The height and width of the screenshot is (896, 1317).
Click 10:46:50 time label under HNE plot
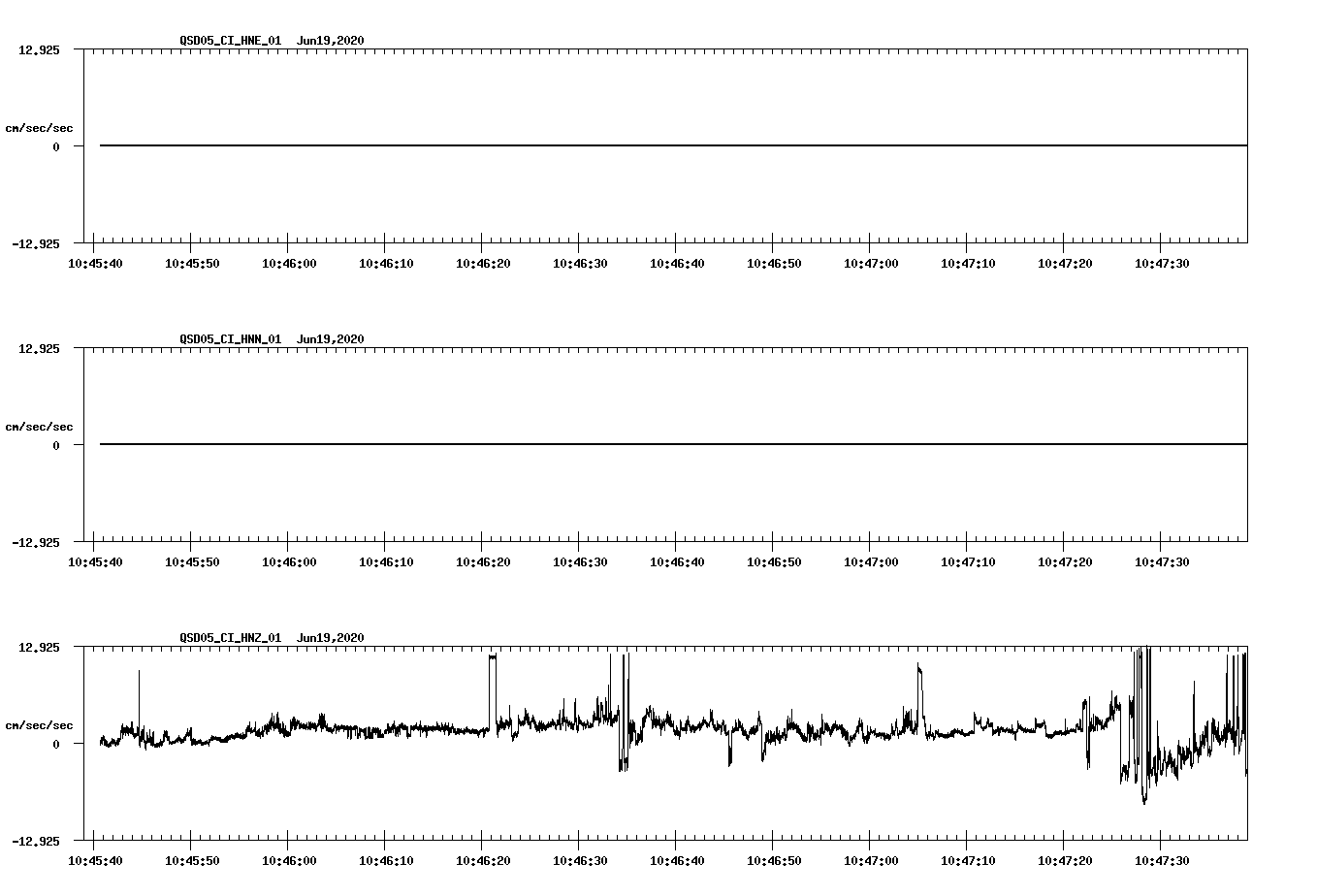point(774,264)
